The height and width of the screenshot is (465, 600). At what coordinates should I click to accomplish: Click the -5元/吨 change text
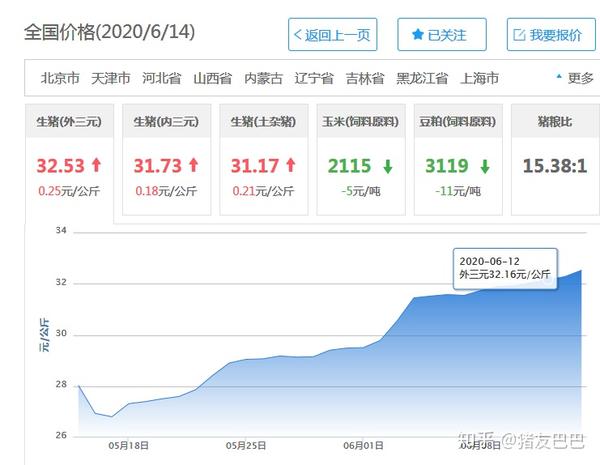coord(361,191)
